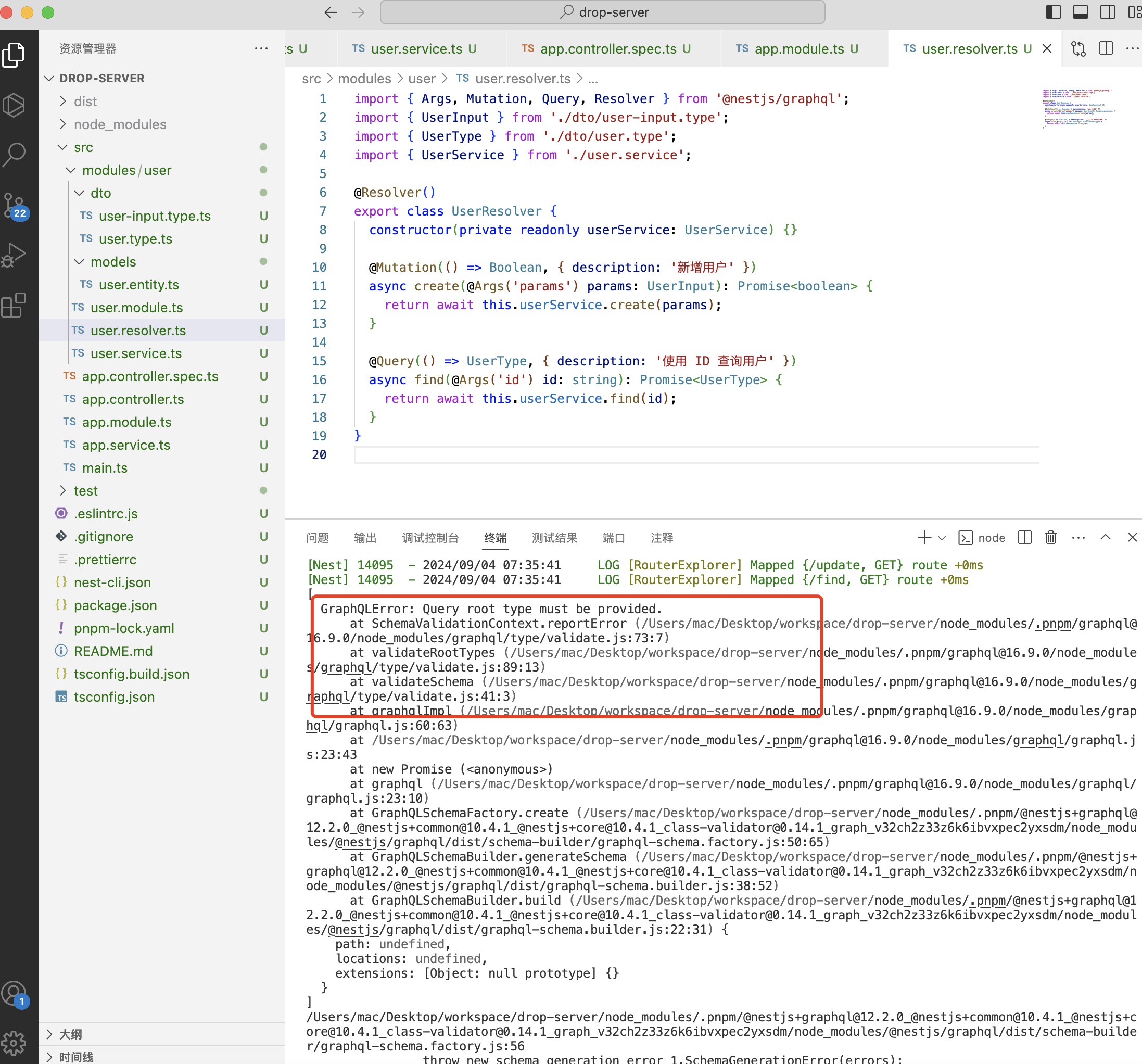Viewport: 1142px width, 1064px height.
Task: Click the code minimap preview
Action: [1078, 109]
